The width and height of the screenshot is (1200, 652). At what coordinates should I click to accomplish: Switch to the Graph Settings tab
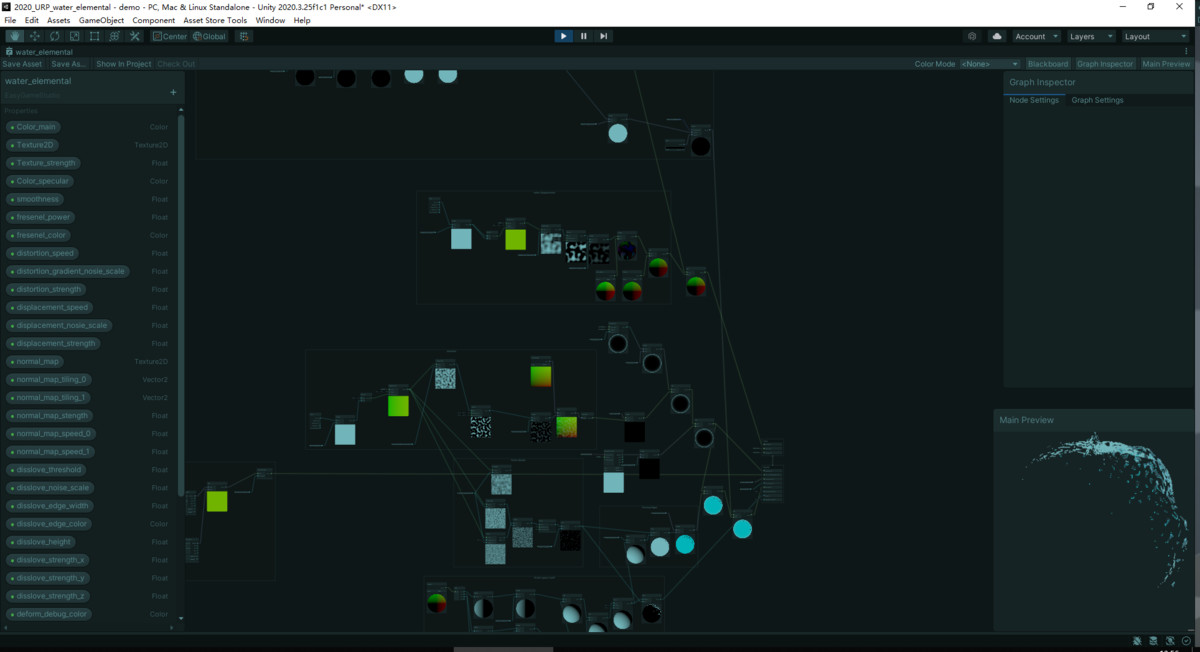tap(1097, 99)
